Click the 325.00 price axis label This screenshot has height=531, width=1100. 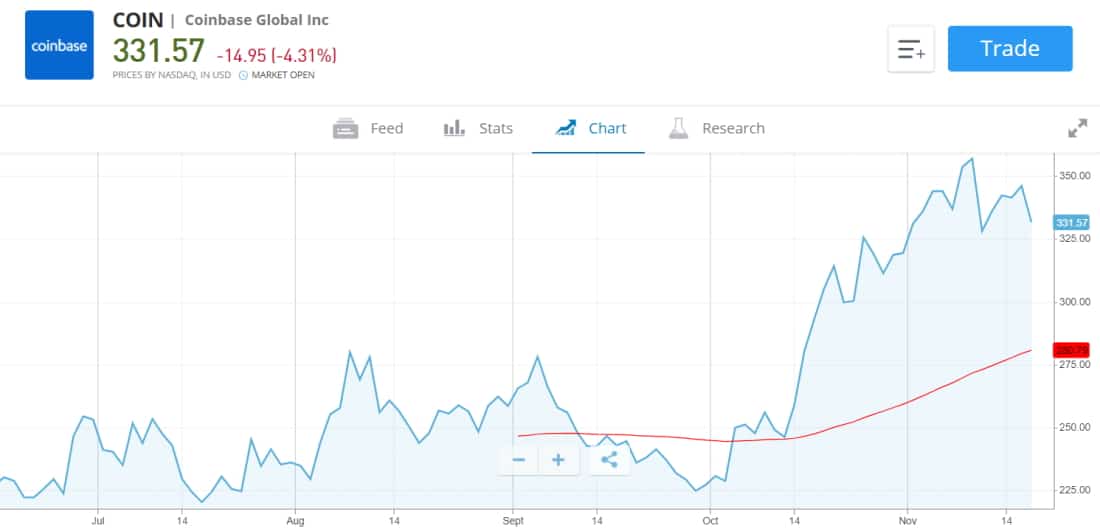tap(1075, 238)
